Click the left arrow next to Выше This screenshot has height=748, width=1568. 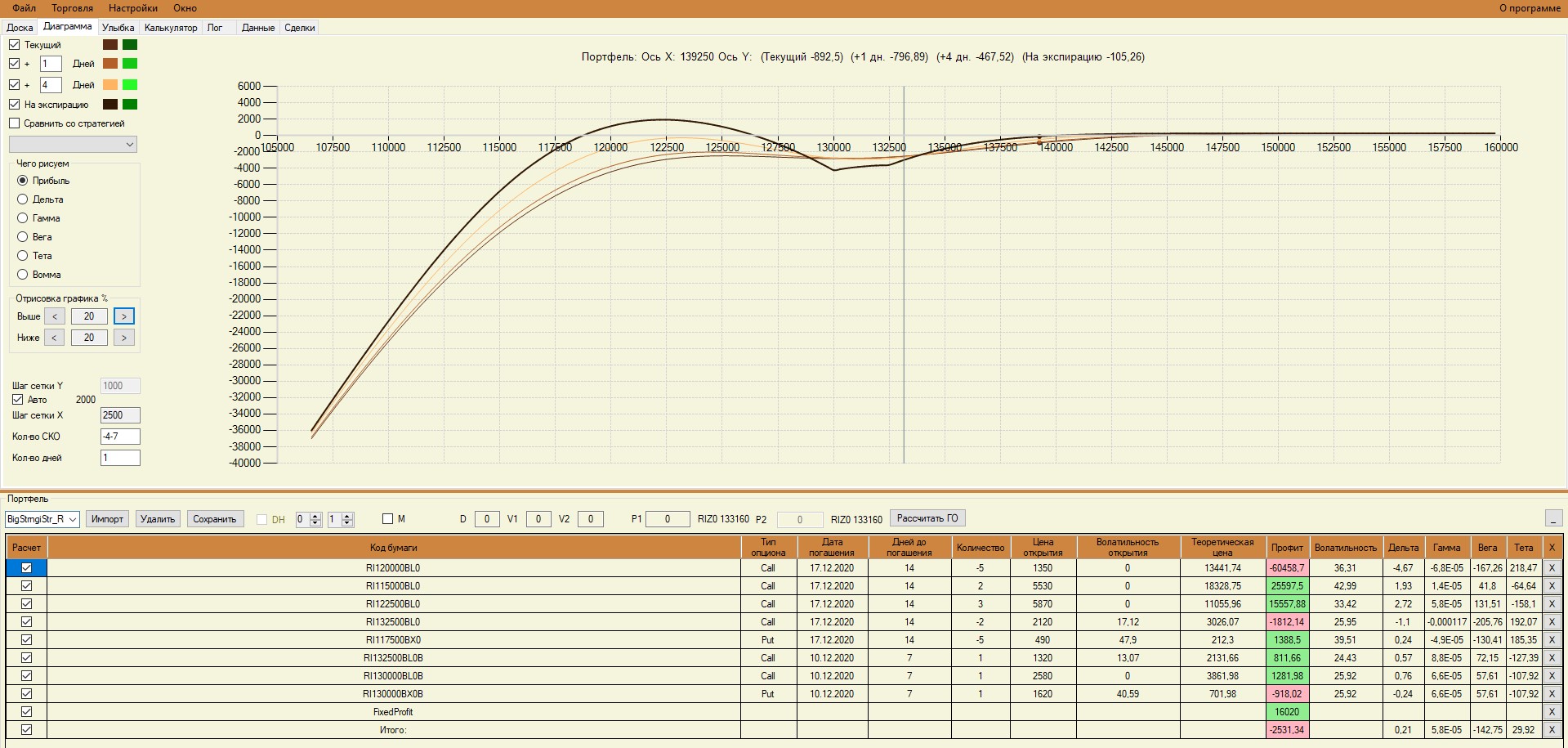(x=55, y=316)
